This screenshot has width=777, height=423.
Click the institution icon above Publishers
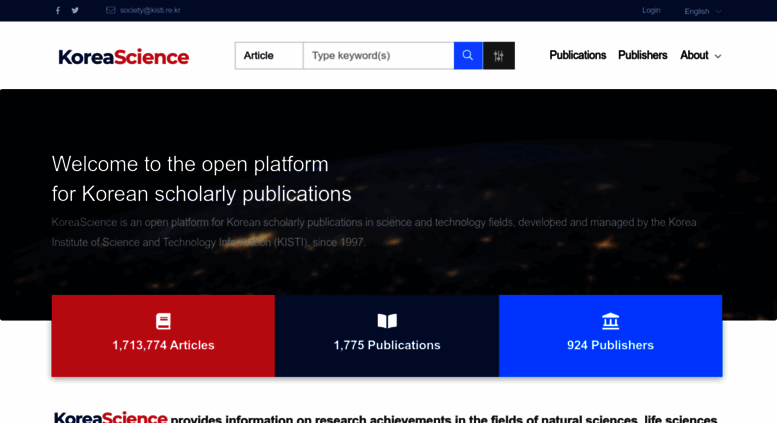610,321
